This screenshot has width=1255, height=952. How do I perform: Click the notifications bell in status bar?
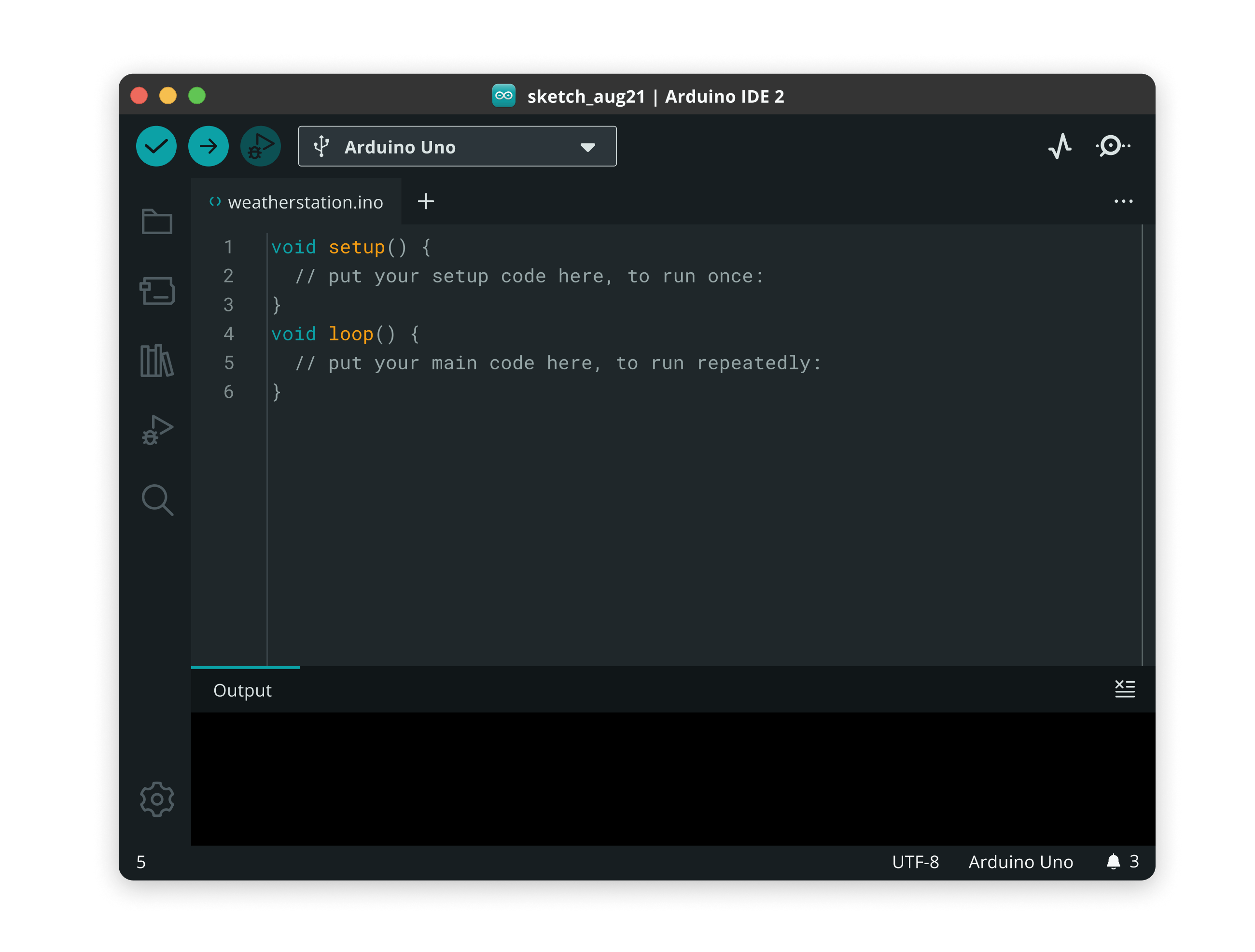pos(1113,862)
